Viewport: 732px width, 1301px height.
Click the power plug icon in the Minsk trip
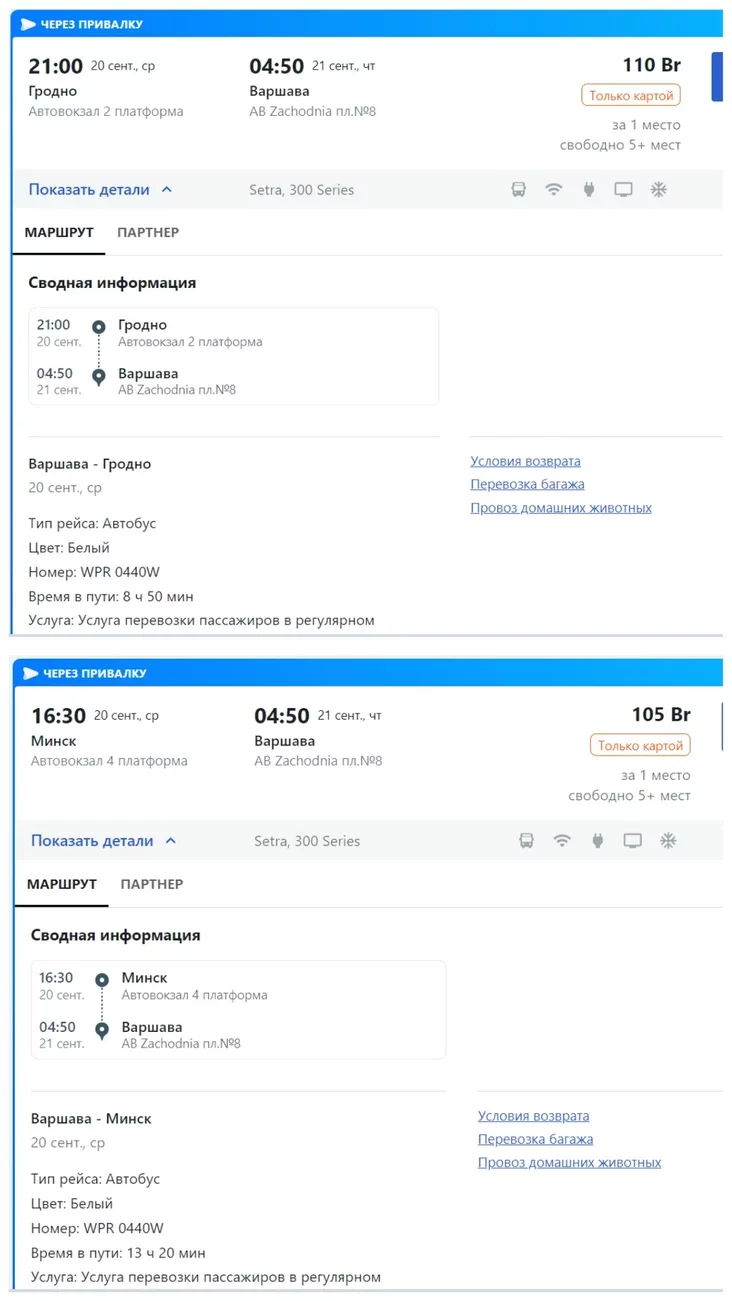(598, 841)
